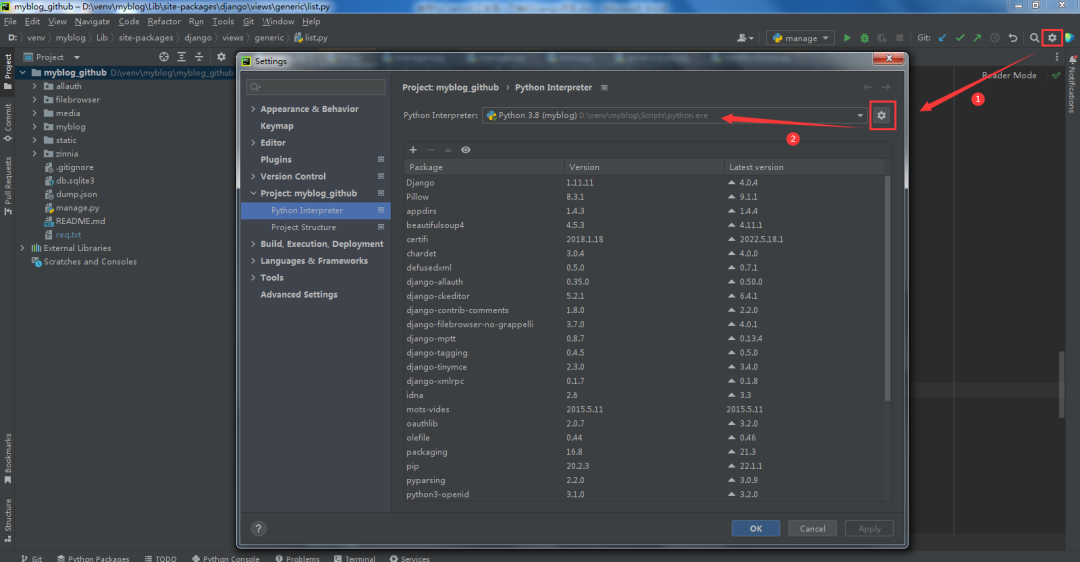
Task: Open manage.py in project tree
Action: 77,207
